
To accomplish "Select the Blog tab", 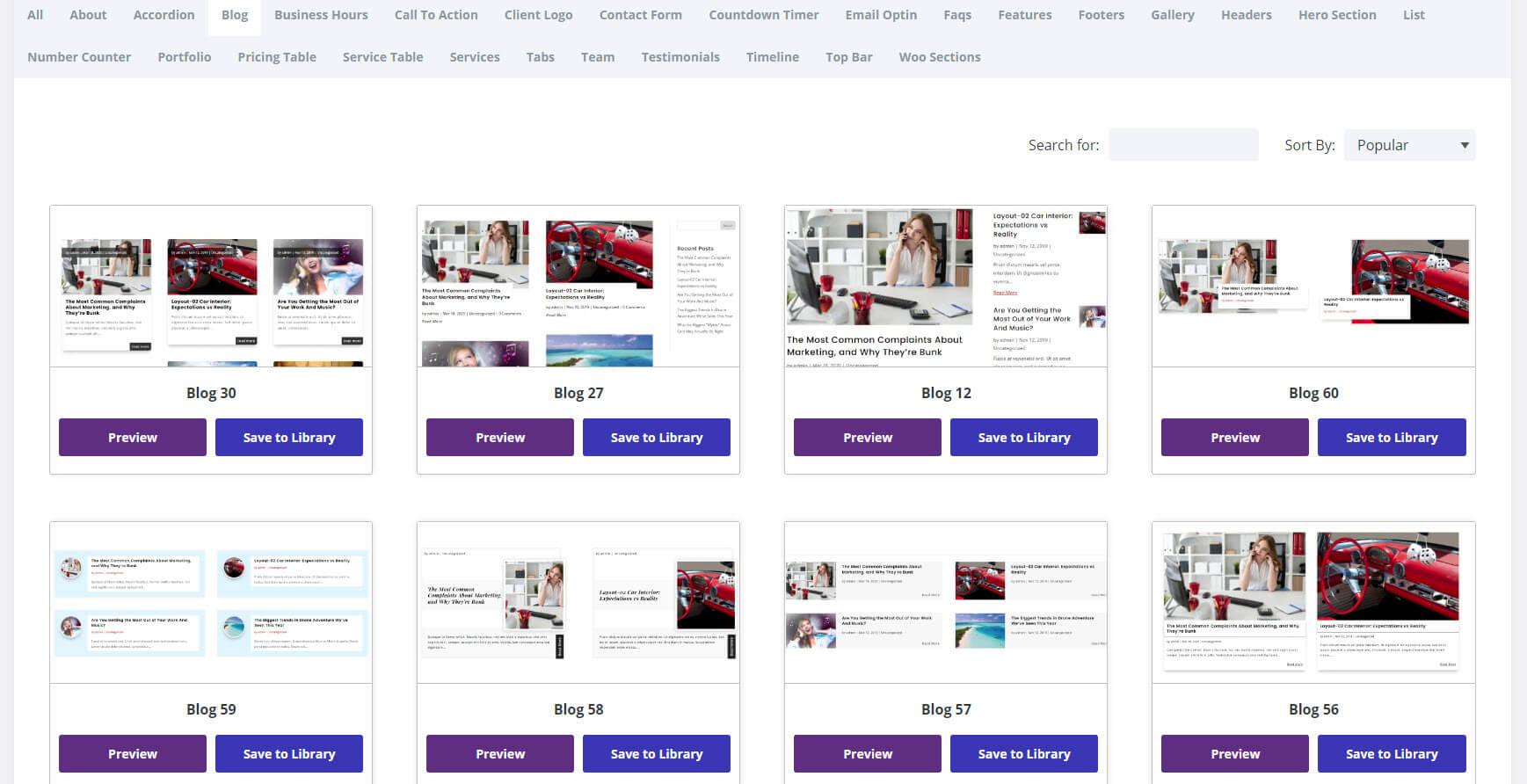I will (235, 15).
